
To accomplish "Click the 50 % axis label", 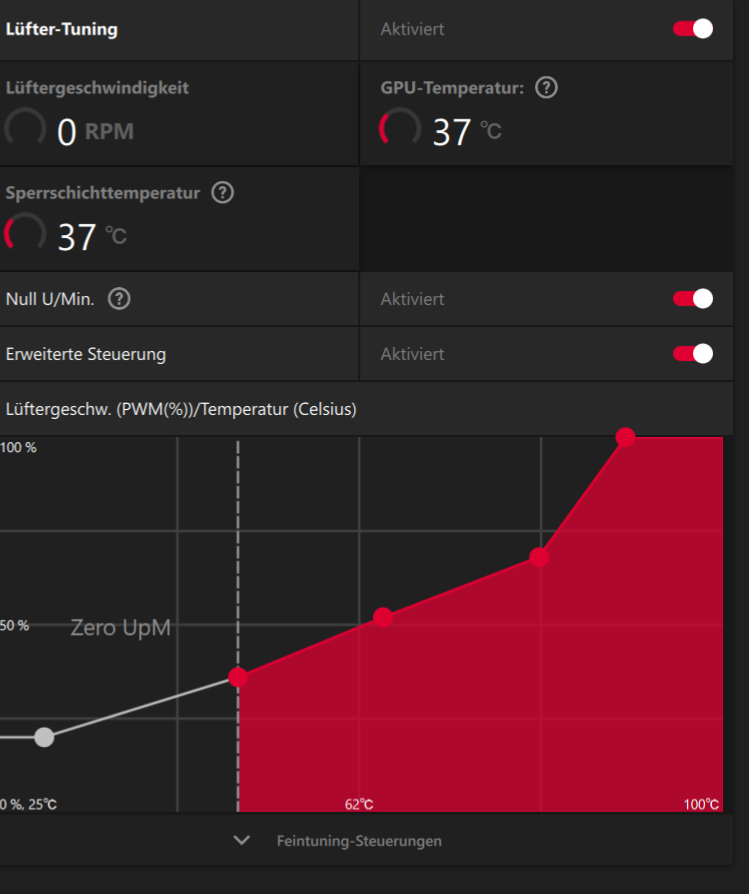I will [15, 625].
